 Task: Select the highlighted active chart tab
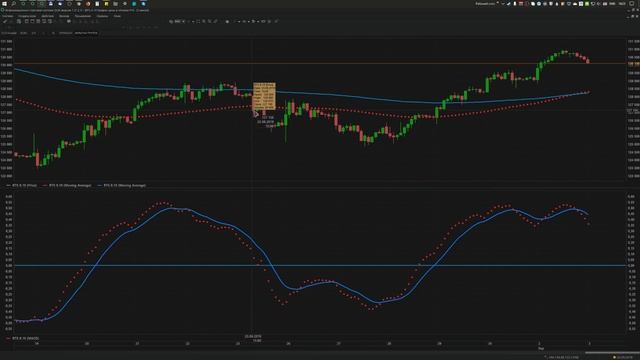click(x=86, y=33)
